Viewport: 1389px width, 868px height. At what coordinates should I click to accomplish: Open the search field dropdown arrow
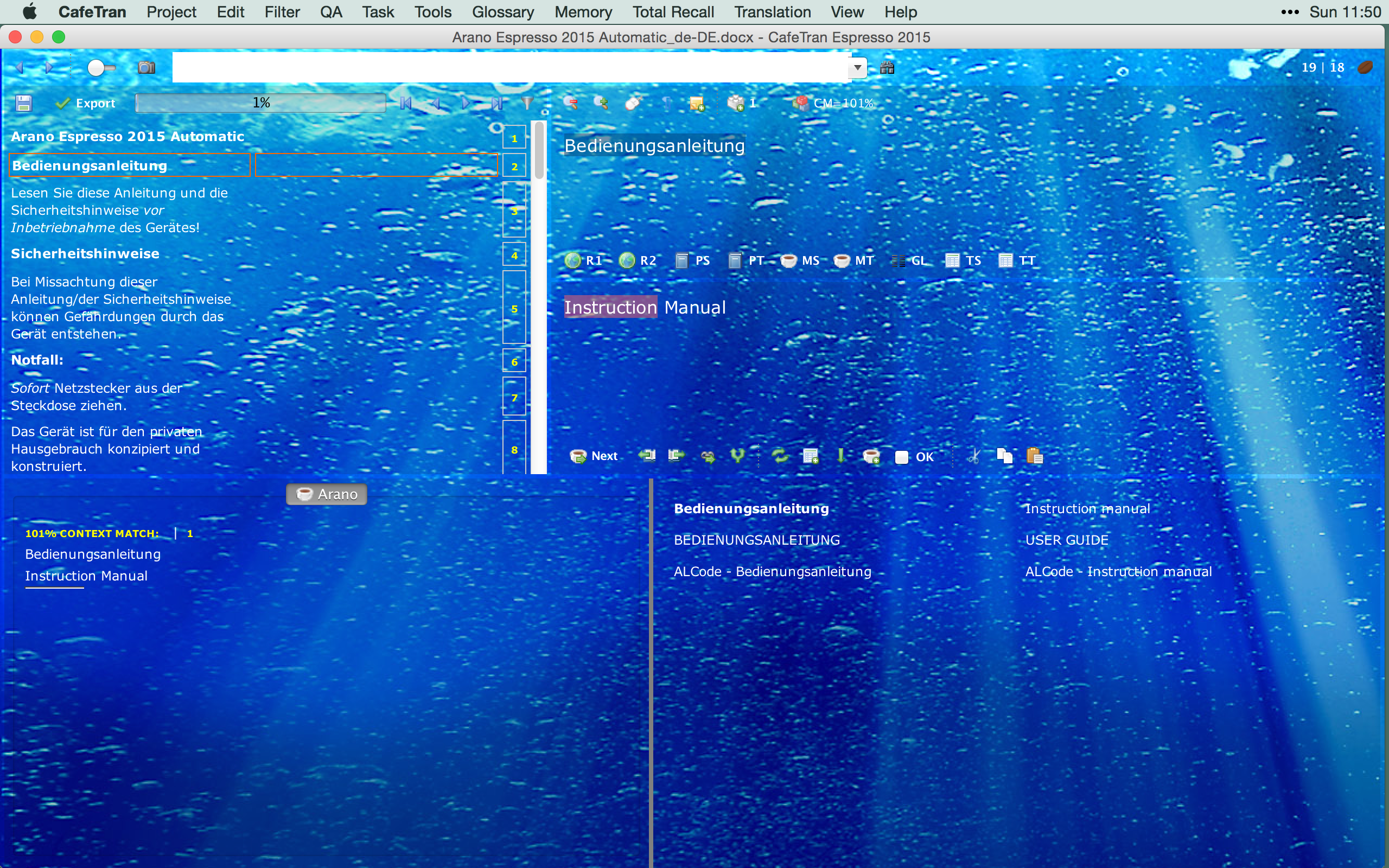tap(857, 68)
